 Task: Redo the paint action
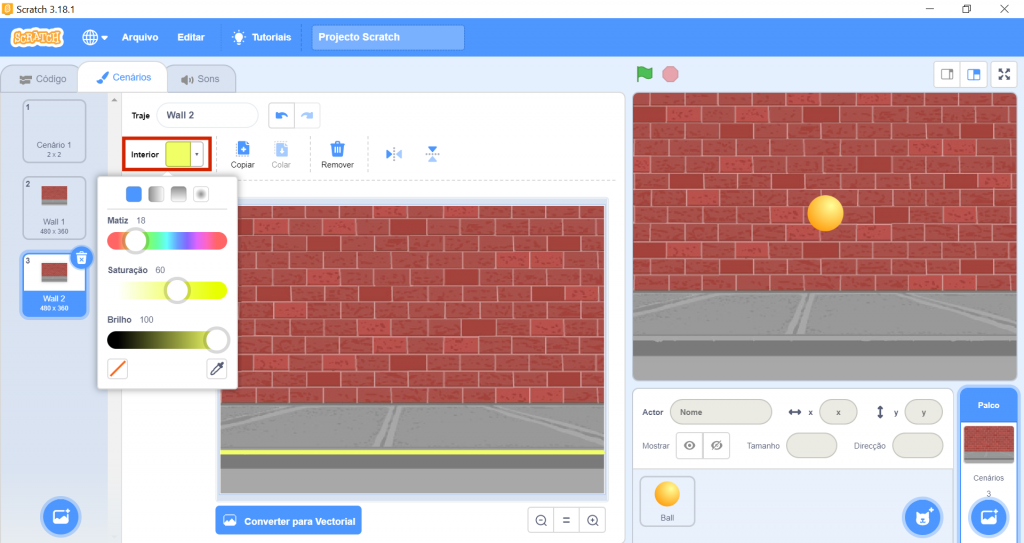pyautogui.click(x=307, y=115)
